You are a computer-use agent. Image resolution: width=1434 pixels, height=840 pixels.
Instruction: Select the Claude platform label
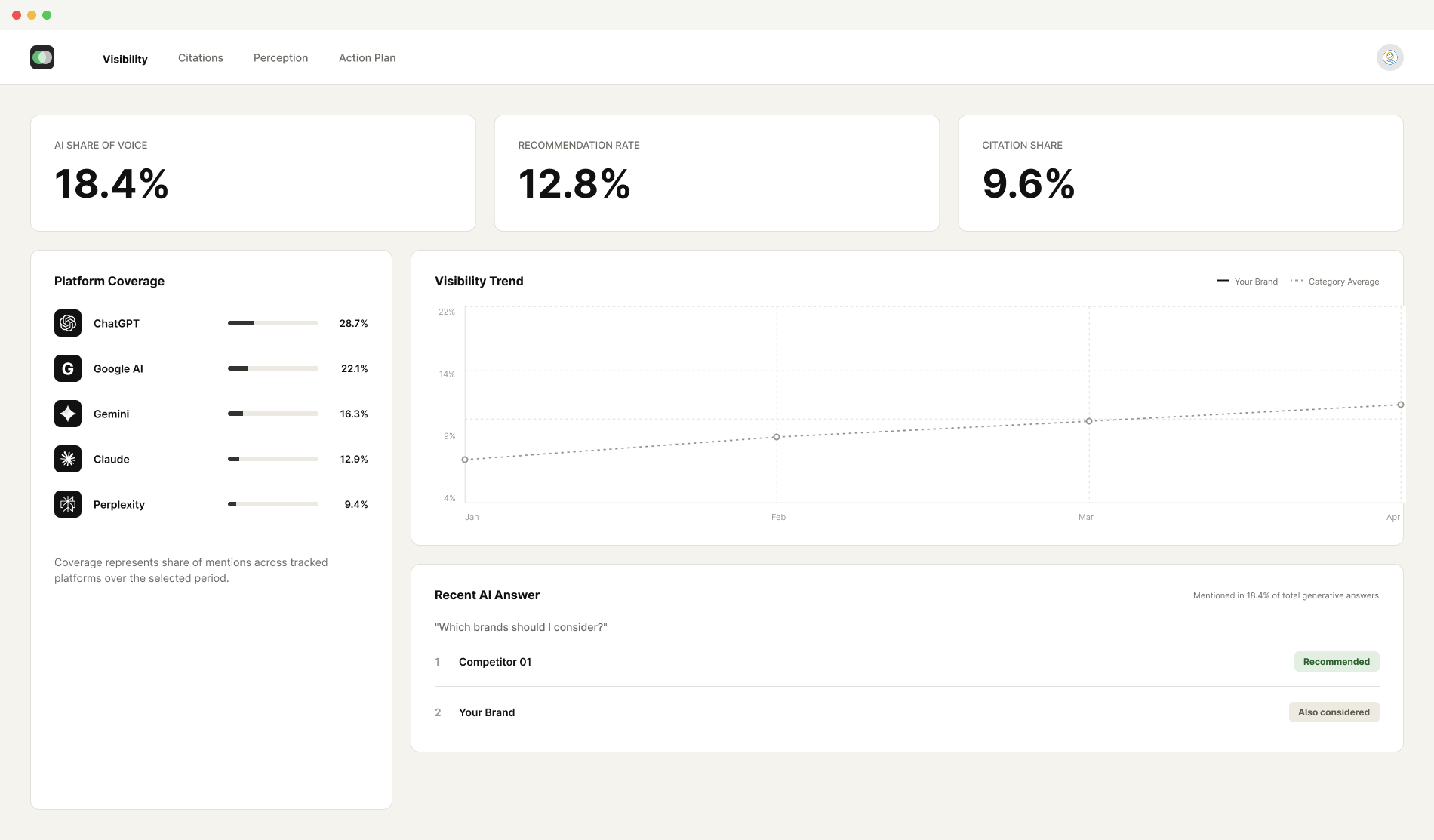[112, 459]
